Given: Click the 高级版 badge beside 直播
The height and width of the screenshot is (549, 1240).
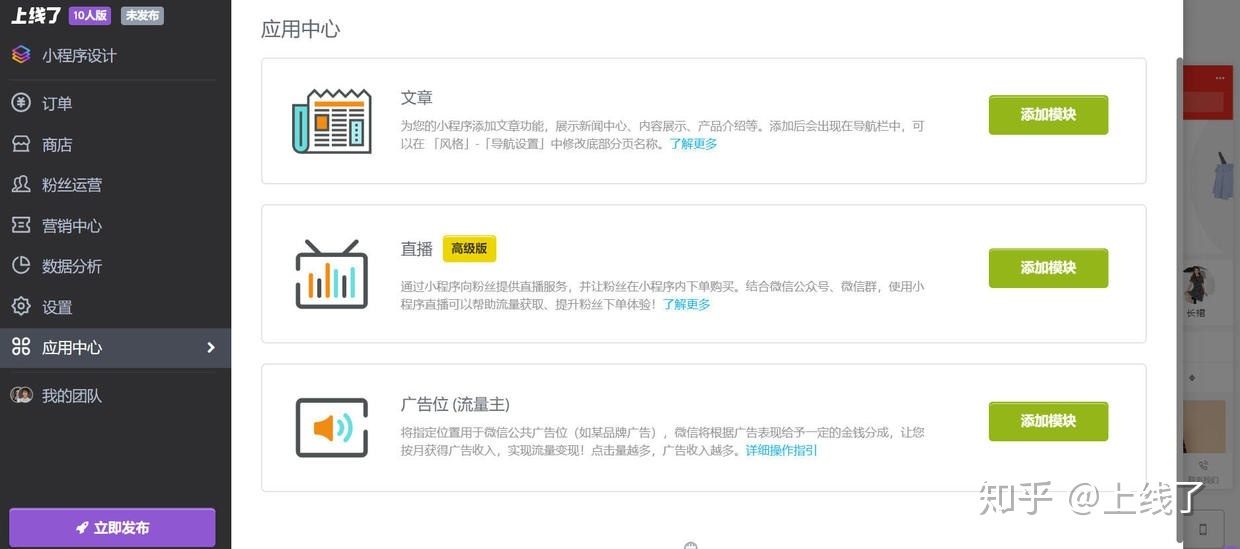Looking at the screenshot, I should pyautogui.click(x=469, y=249).
